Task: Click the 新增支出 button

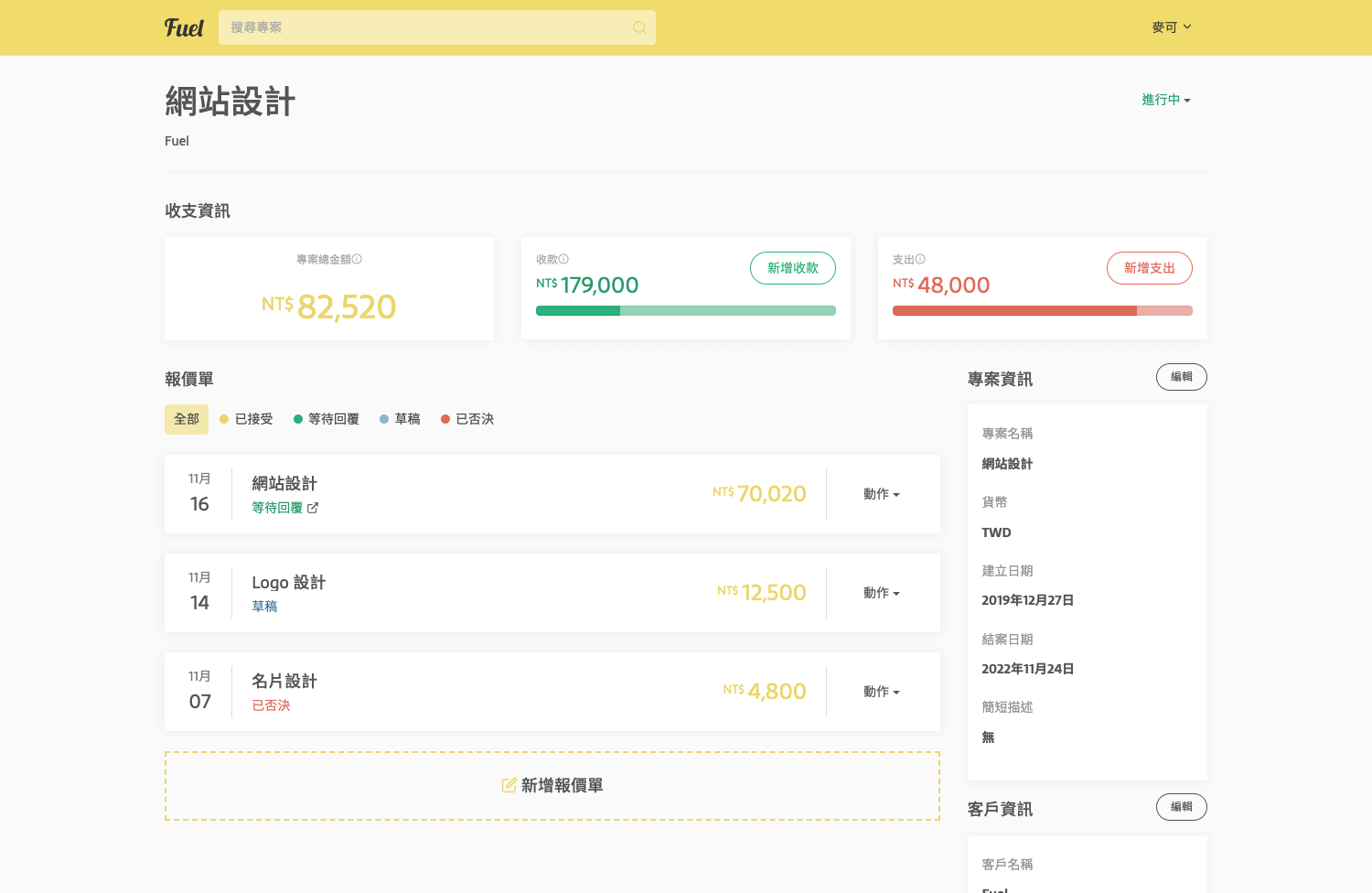Action: point(1150,268)
